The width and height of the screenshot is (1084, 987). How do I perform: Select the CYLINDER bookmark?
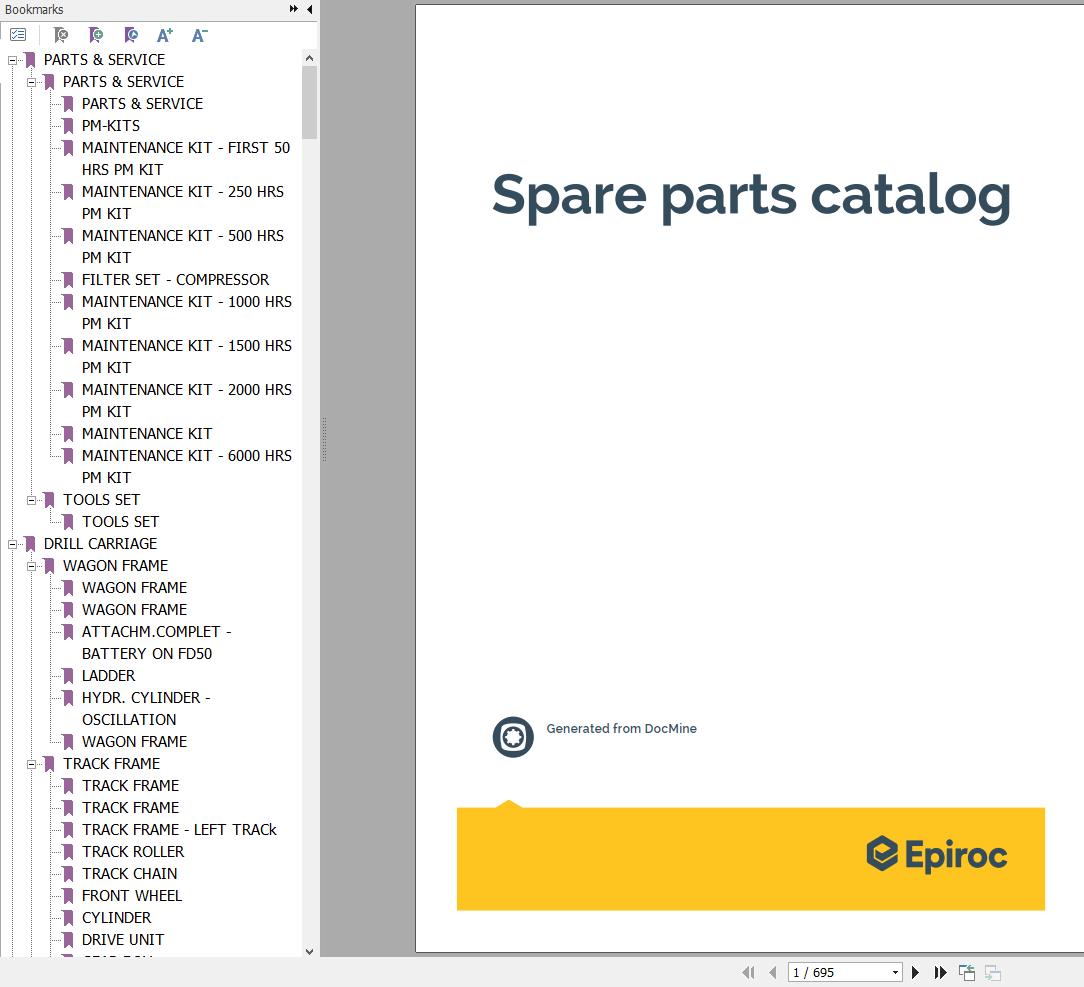[116, 919]
